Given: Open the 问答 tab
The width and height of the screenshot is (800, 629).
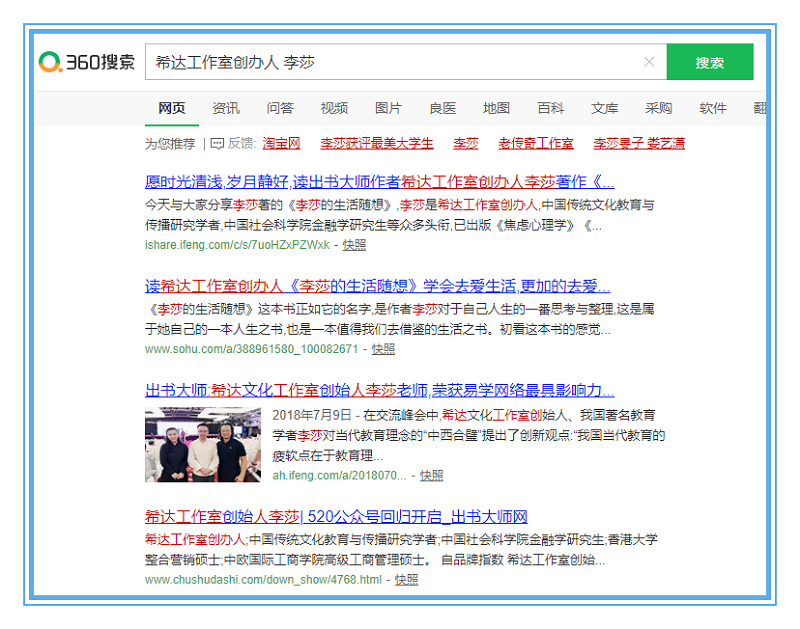Looking at the screenshot, I should [x=280, y=108].
